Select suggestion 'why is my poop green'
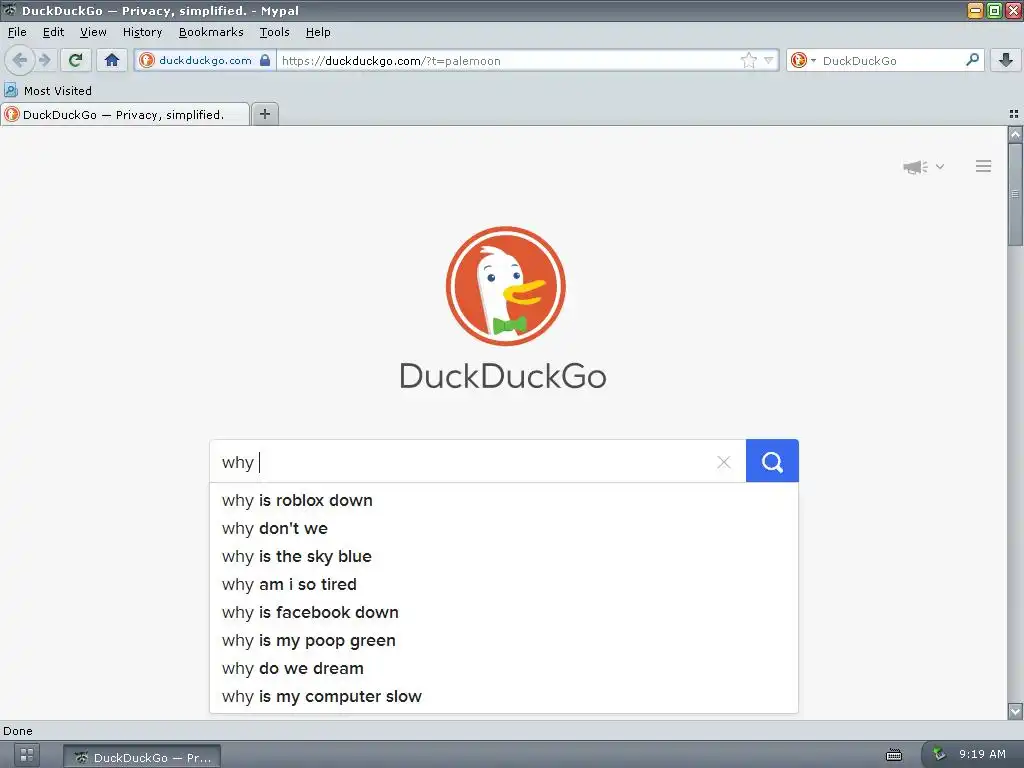 pyautogui.click(x=504, y=641)
